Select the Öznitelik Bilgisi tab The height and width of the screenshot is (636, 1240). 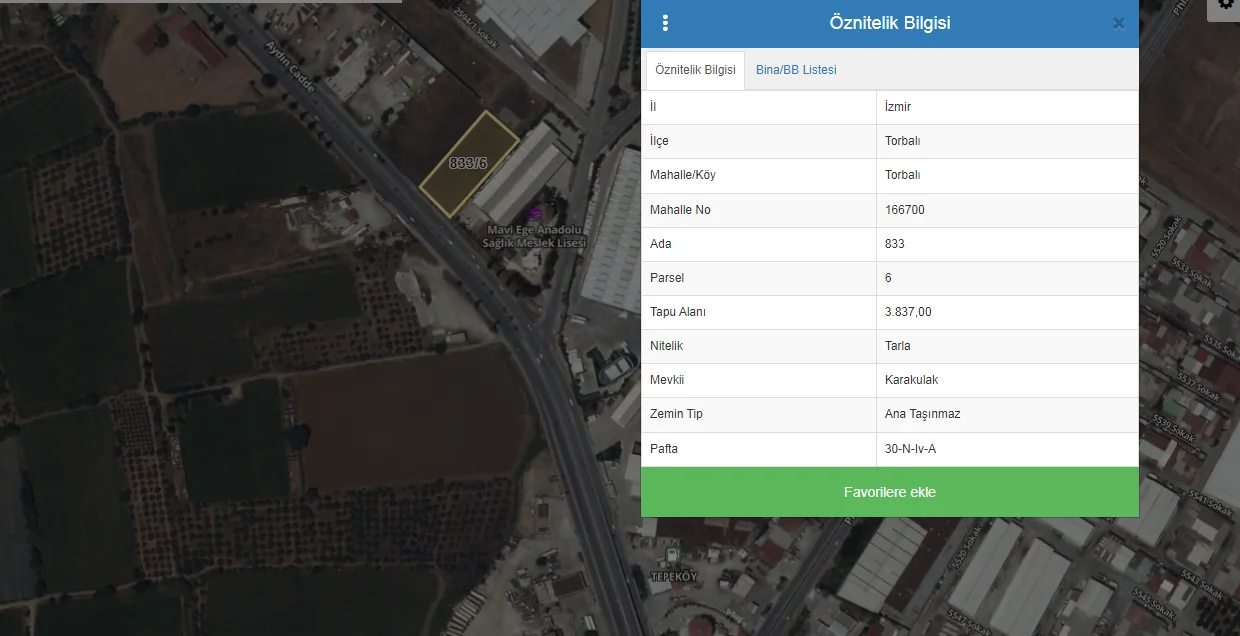click(x=695, y=70)
